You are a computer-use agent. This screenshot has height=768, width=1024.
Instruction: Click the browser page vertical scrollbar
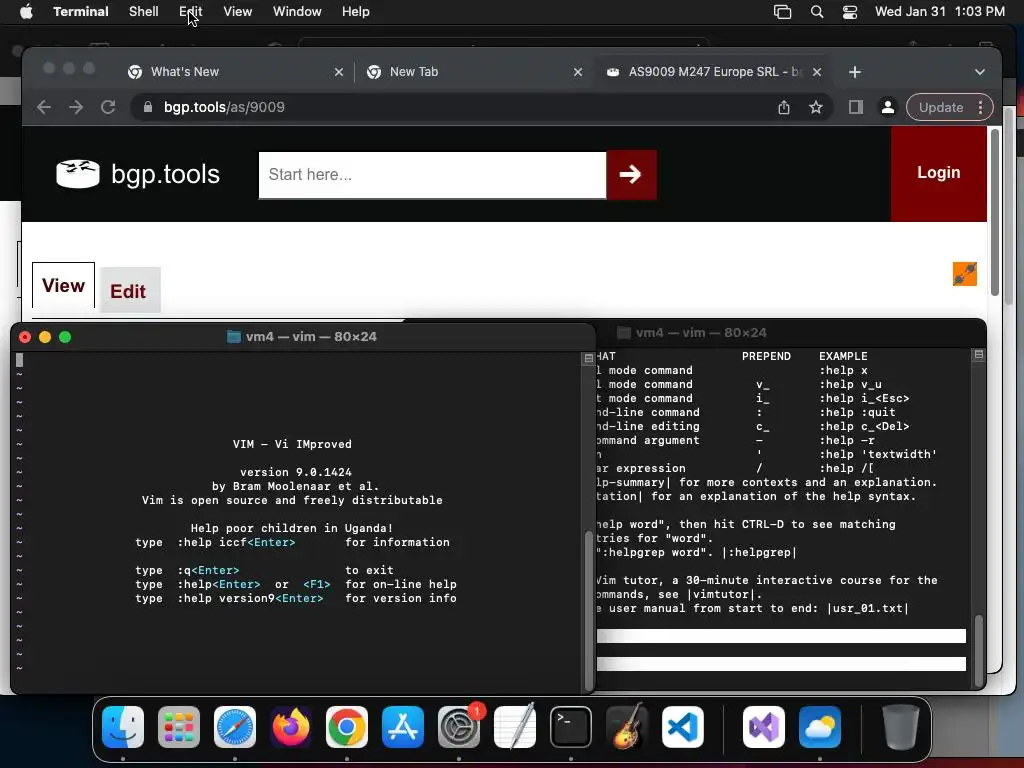pyautogui.click(x=995, y=212)
